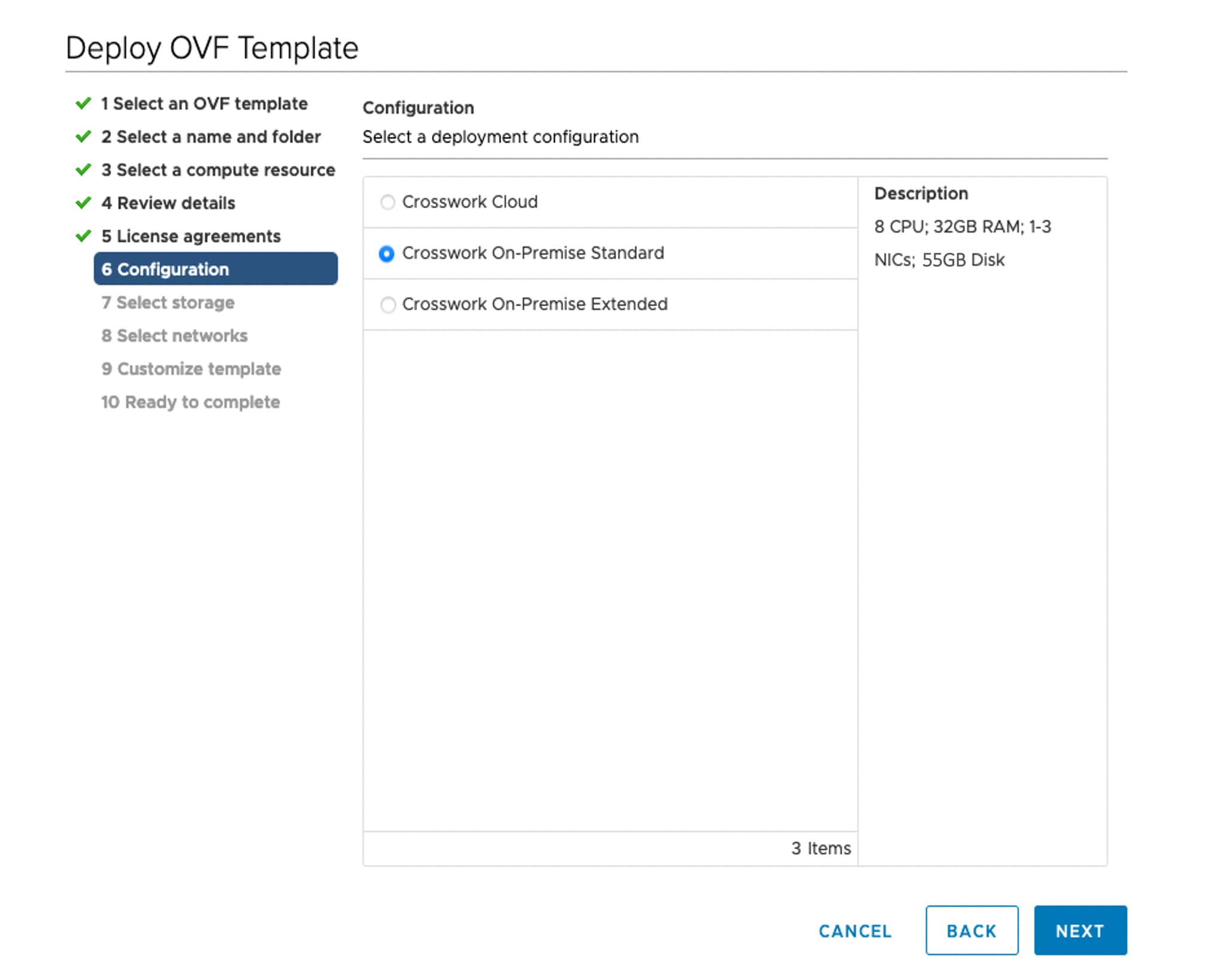This screenshot has width=1219, height=980.
Task: Click the "Crosswork On-Premise Standard" row label
Action: tap(533, 253)
